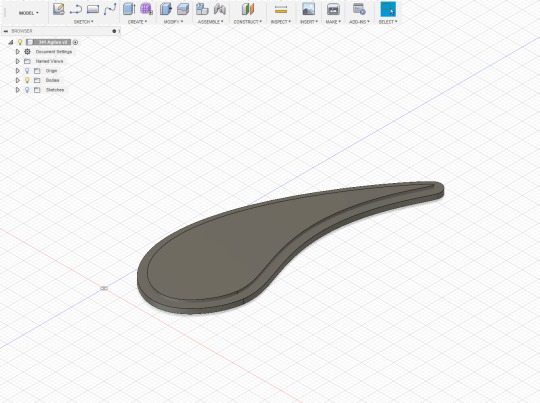Viewport: 540px width, 403px height.
Task: Pick the Spline sketch tool icon
Action: click(110, 9)
